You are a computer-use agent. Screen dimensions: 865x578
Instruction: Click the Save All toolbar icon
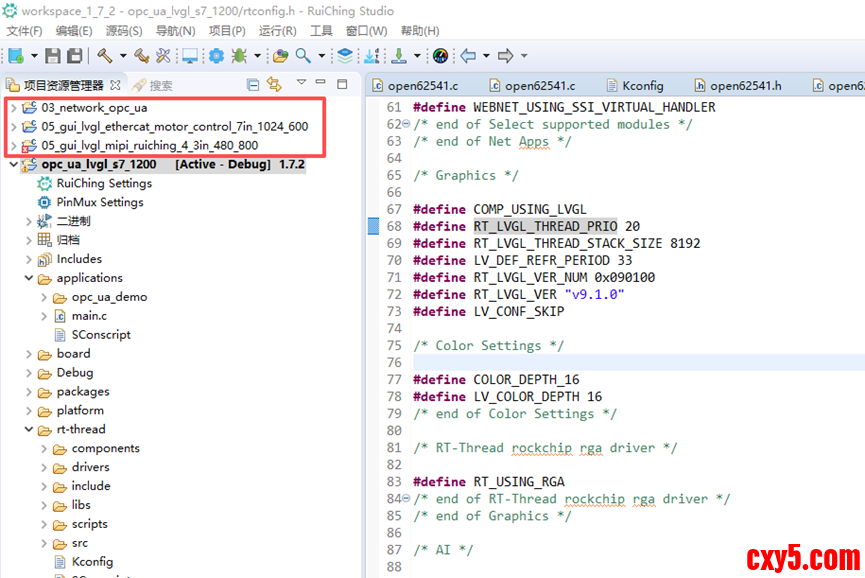coord(74,56)
